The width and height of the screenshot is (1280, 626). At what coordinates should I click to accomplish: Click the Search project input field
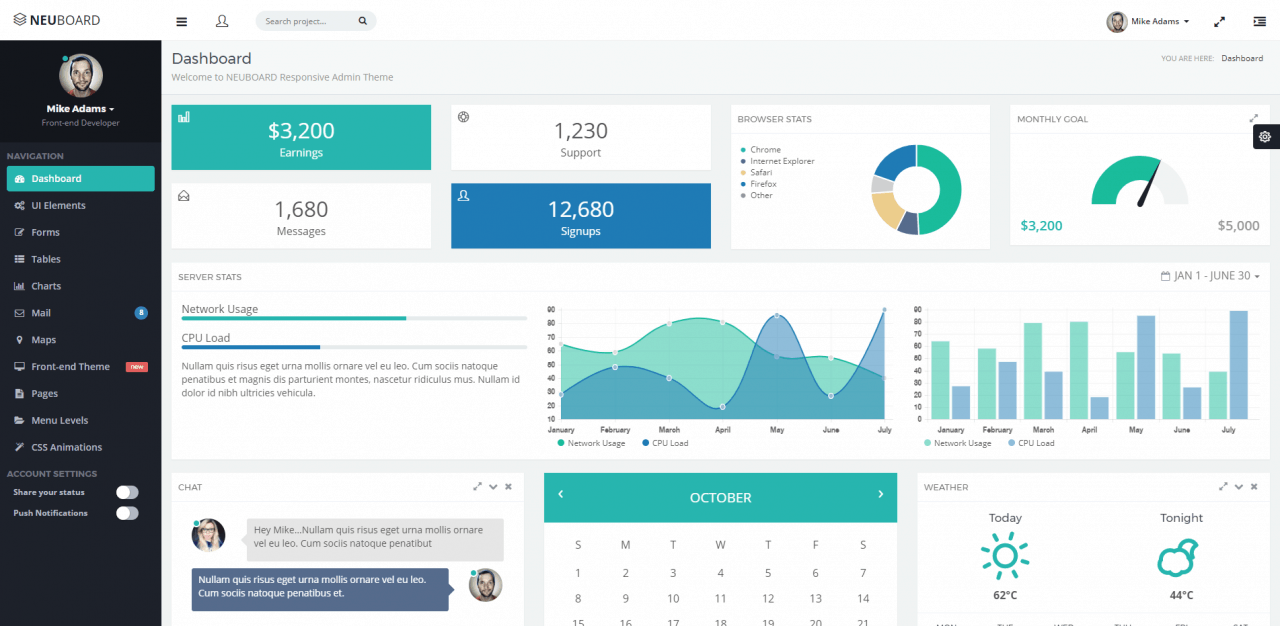(x=316, y=21)
